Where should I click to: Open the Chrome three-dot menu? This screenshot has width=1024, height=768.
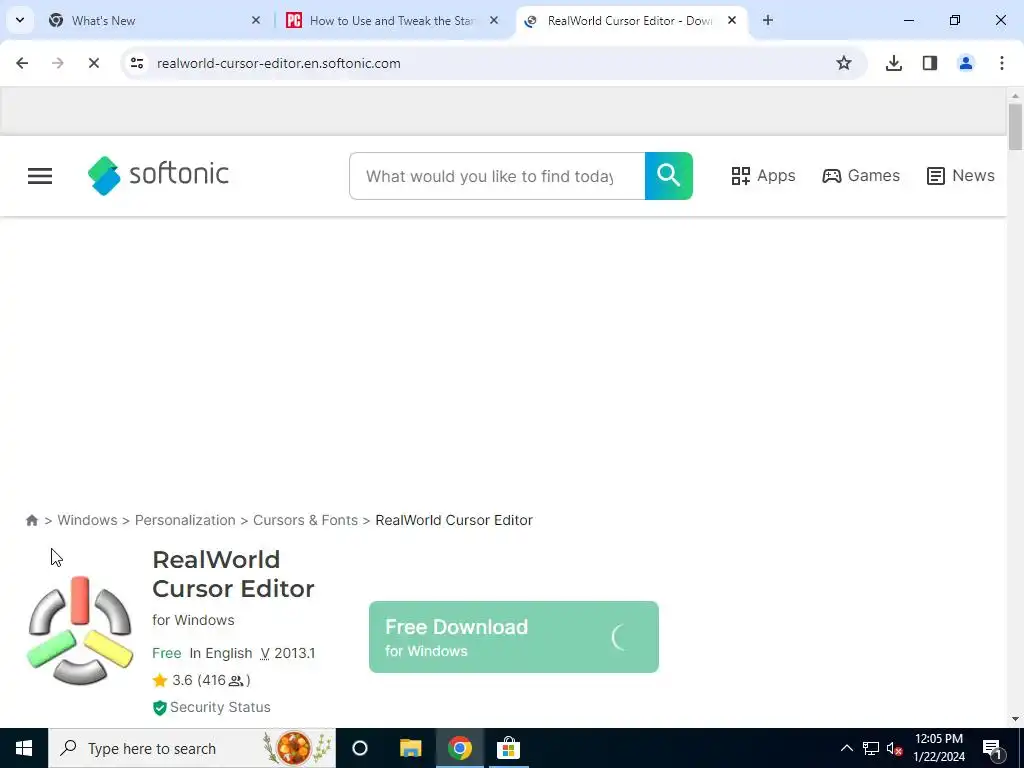(1002, 63)
